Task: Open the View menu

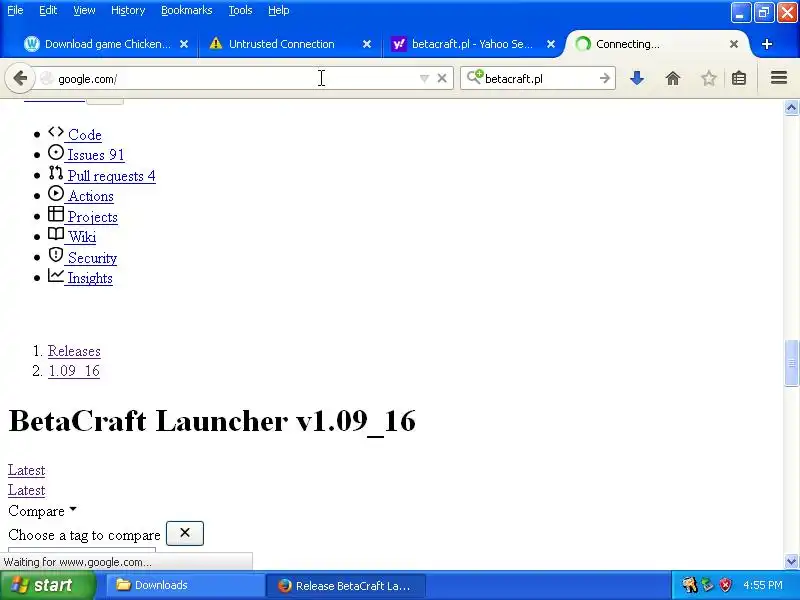Action: 84,10
